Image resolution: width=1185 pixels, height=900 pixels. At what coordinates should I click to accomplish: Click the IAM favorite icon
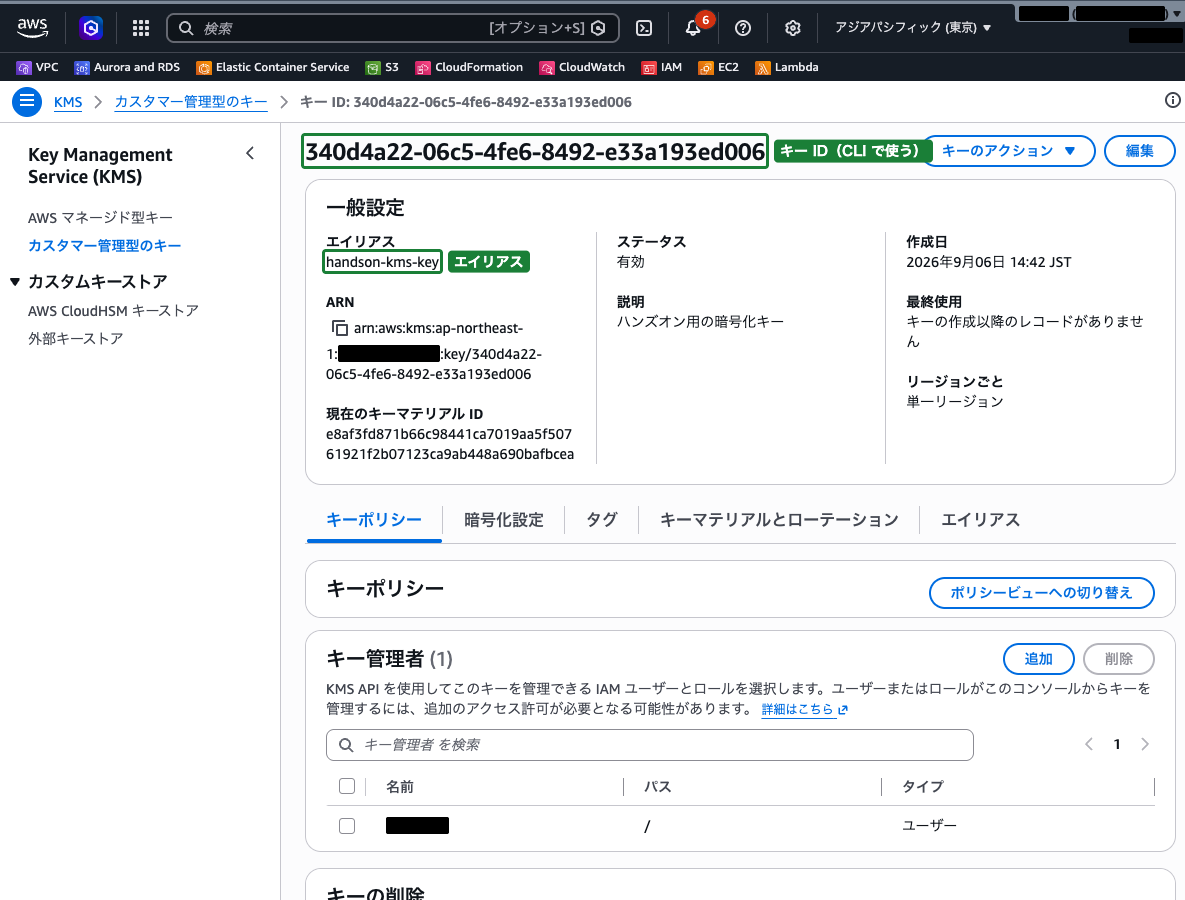[x=648, y=68]
